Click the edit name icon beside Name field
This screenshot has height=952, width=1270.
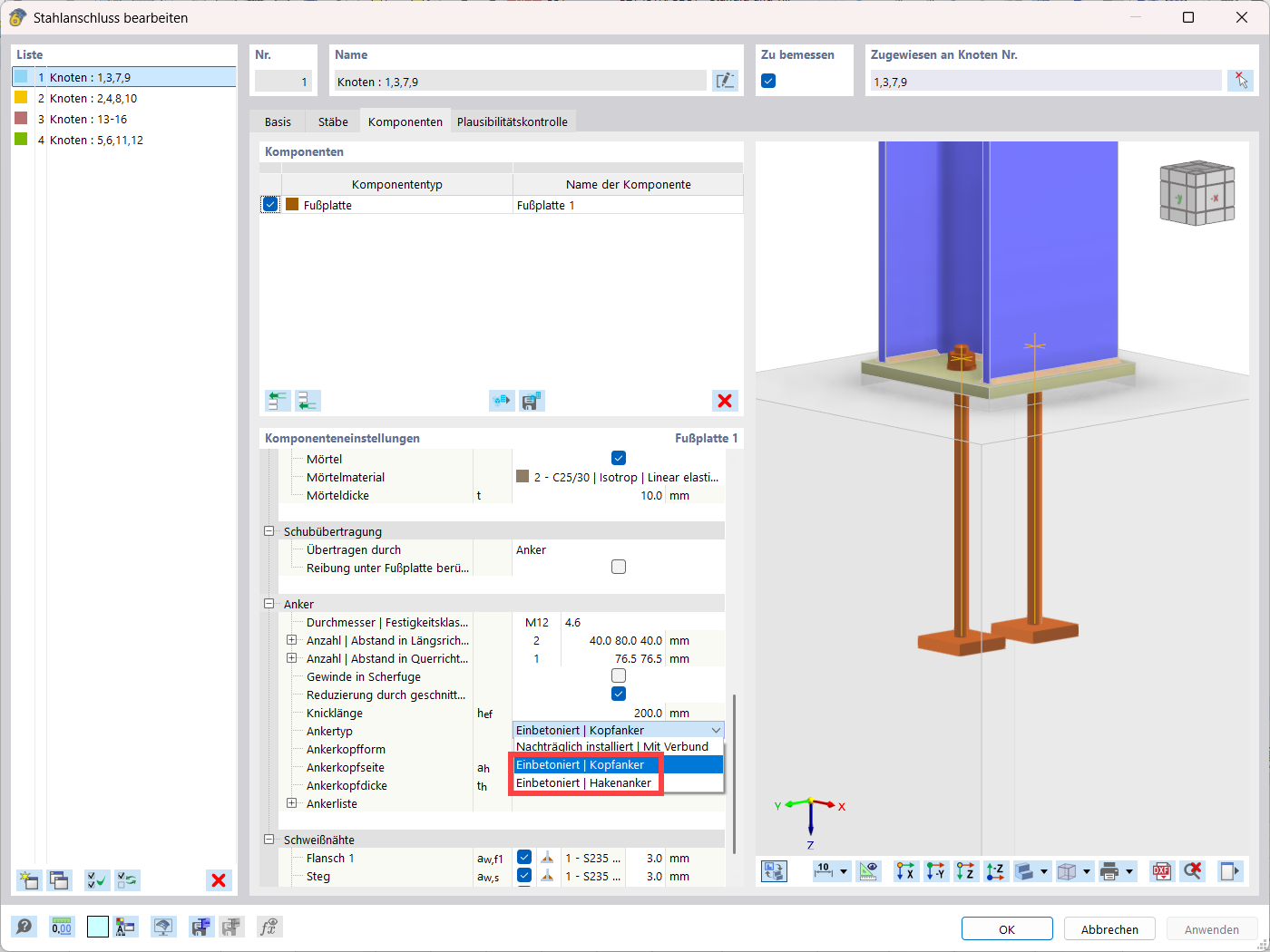[725, 81]
